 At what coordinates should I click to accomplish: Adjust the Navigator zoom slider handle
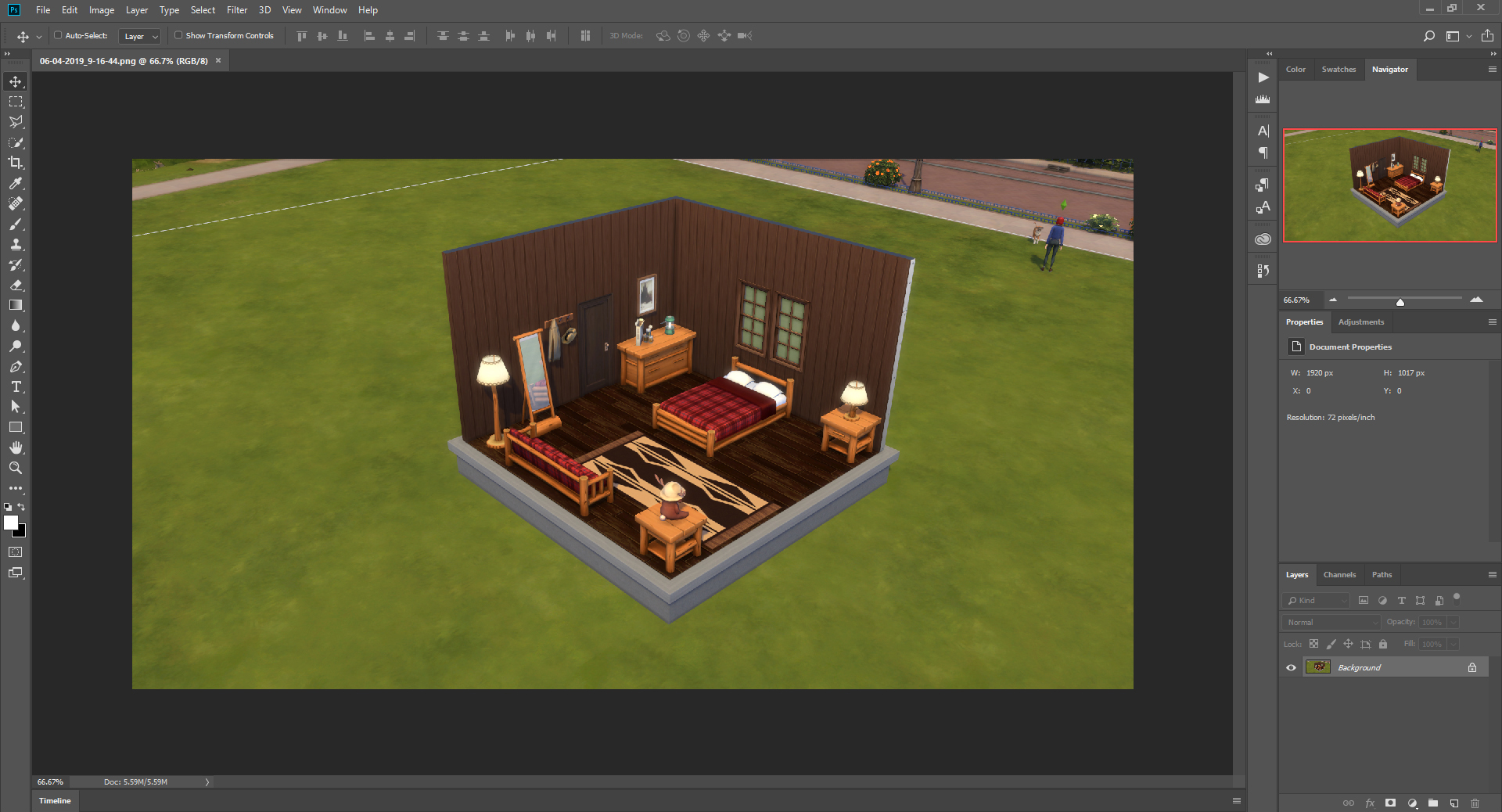(x=1400, y=301)
